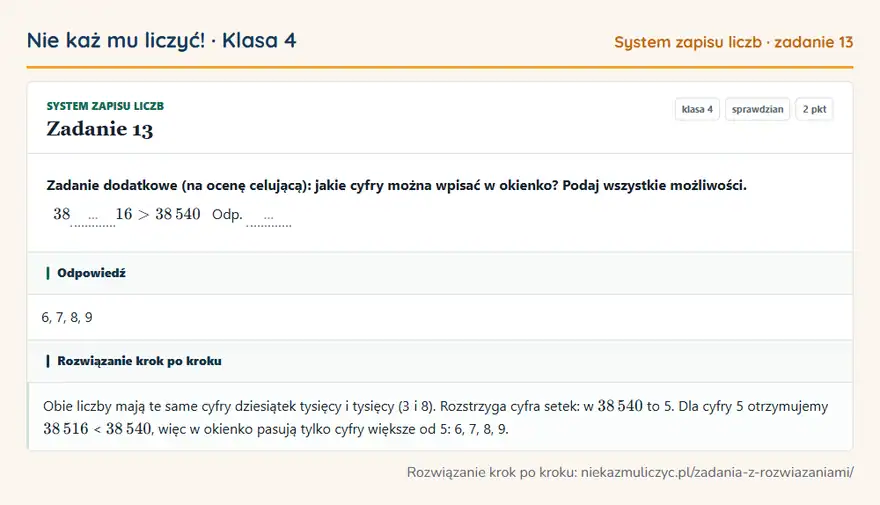Click the 'Zadanie 13' heading
This screenshot has width=880, height=505.
click(x=100, y=129)
